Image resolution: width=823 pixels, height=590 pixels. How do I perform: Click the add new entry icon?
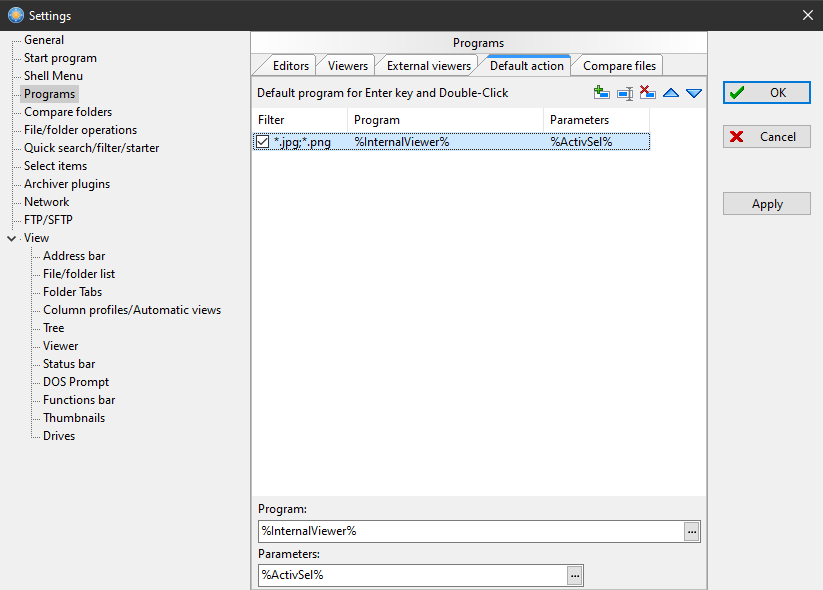click(601, 93)
